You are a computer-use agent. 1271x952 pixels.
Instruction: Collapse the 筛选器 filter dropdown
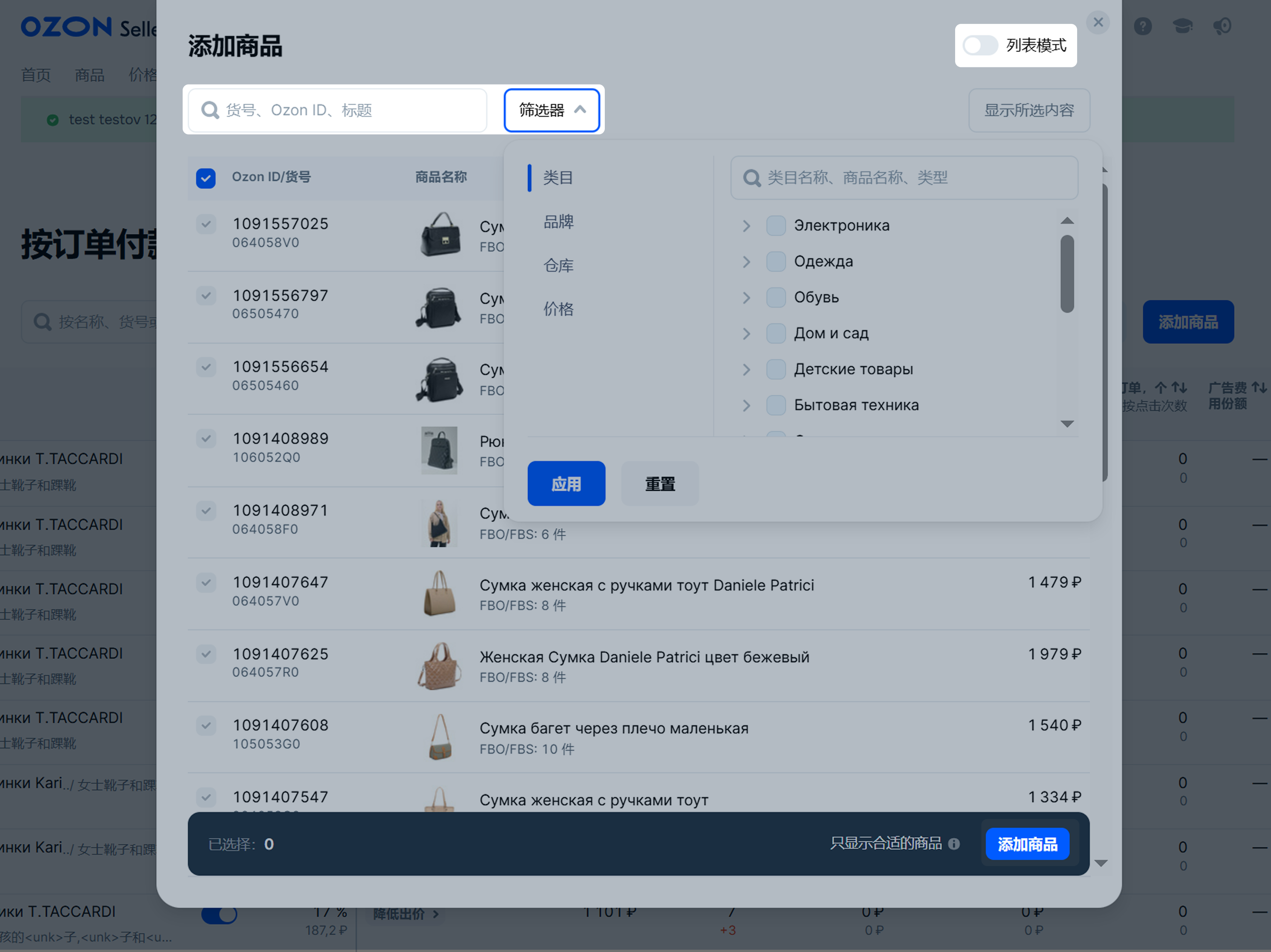[x=552, y=110]
